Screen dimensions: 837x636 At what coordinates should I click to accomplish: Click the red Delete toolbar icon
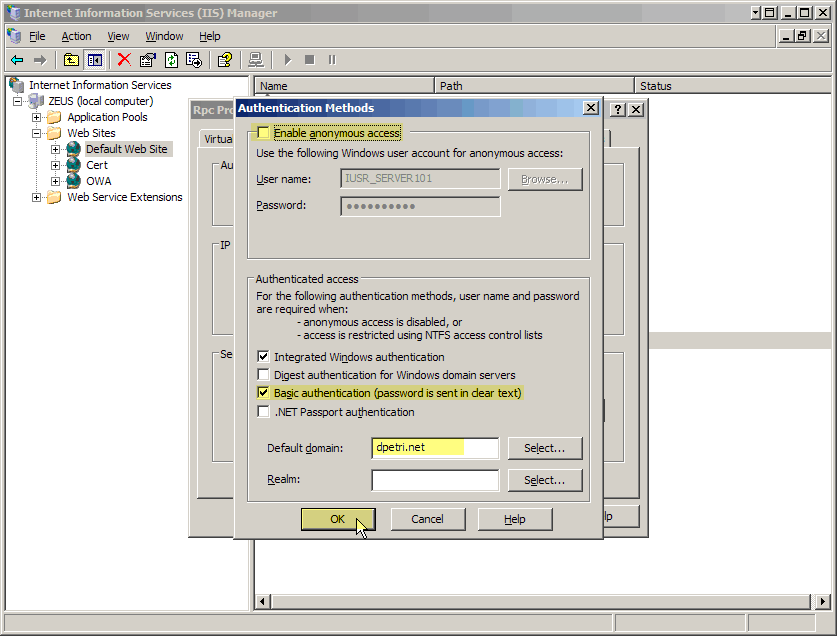124,60
